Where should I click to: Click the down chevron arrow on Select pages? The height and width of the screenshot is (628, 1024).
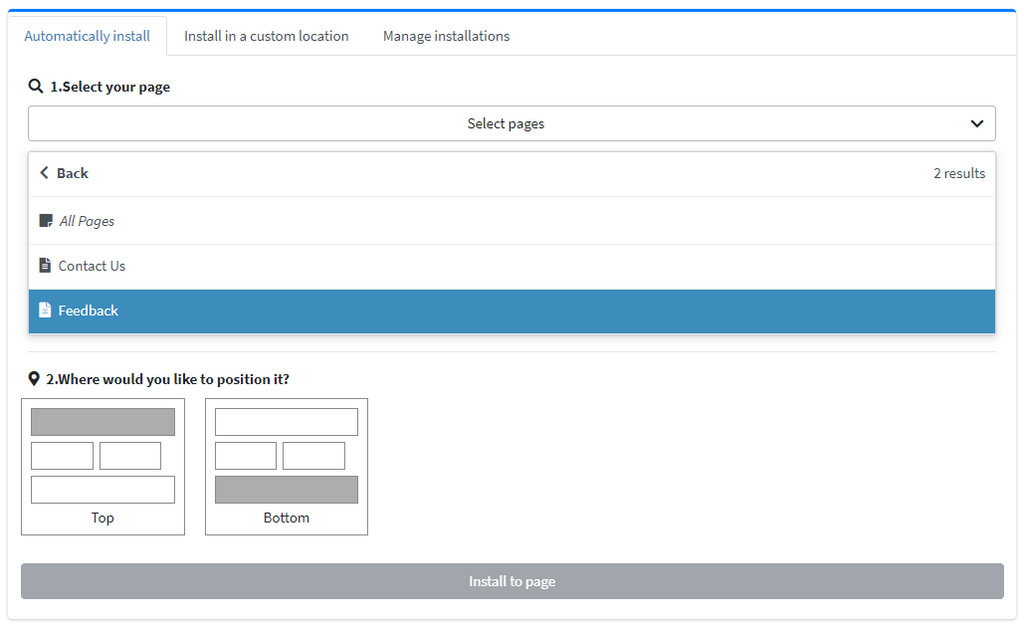pos(977,124)
